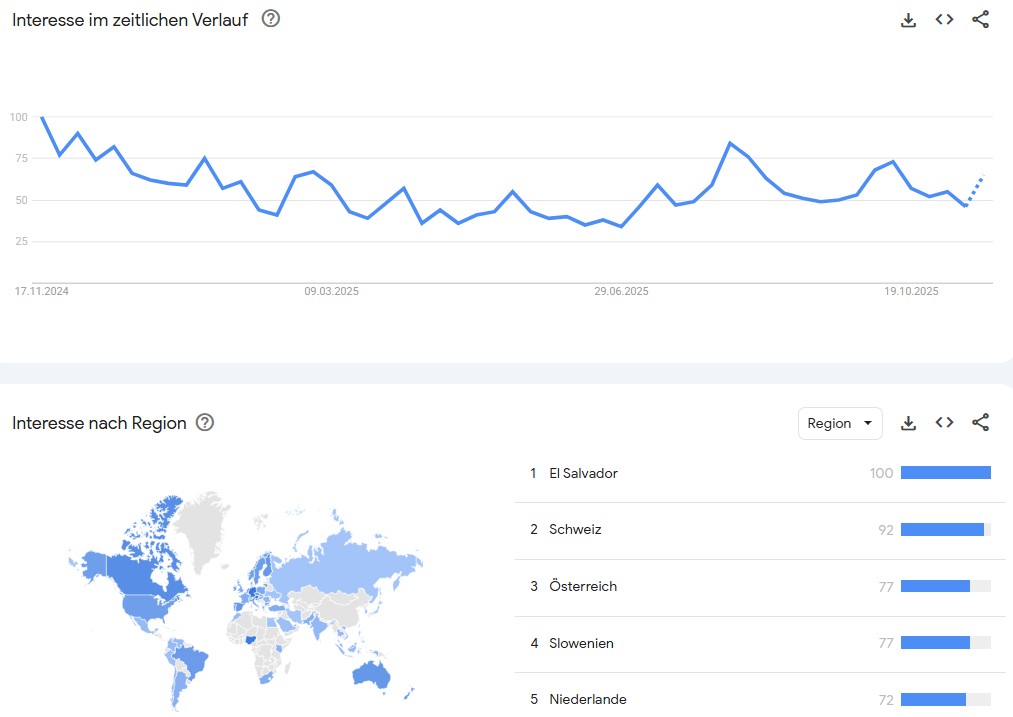The width and height of the screenshot is (1013, 717).
Task: Open help for 'Interesse nach Region'
Action: click(x=205, y=423)
